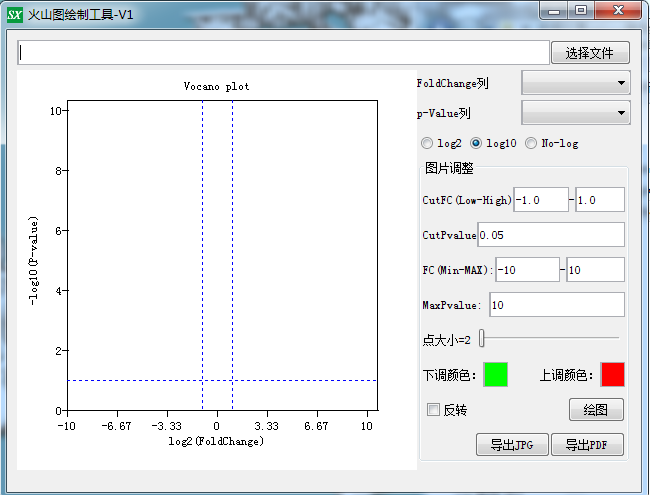This screenshot has height=495, width=650.
Task: Click the CutFC low value field
Action: (x=540, y=200)
